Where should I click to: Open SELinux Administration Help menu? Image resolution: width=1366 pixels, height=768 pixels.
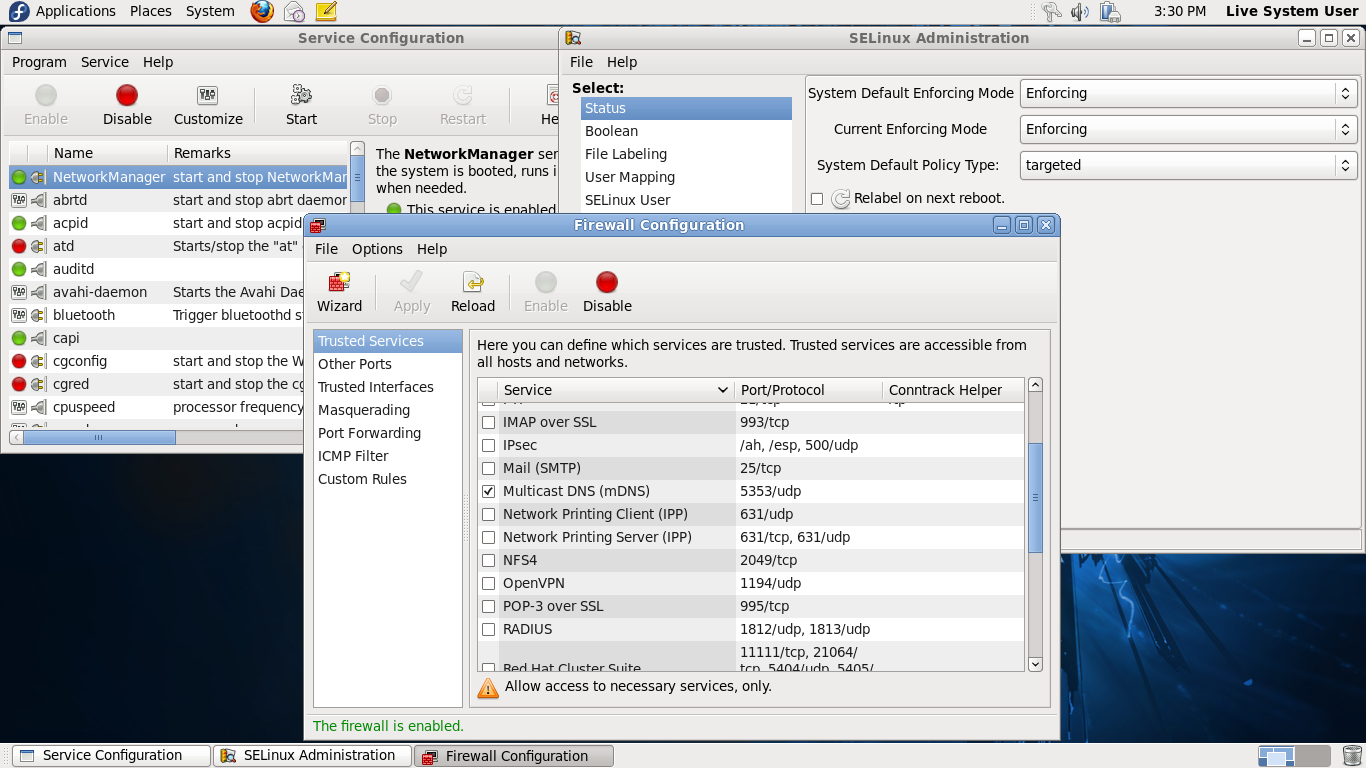pyautogui.click(x=622, y=62)
